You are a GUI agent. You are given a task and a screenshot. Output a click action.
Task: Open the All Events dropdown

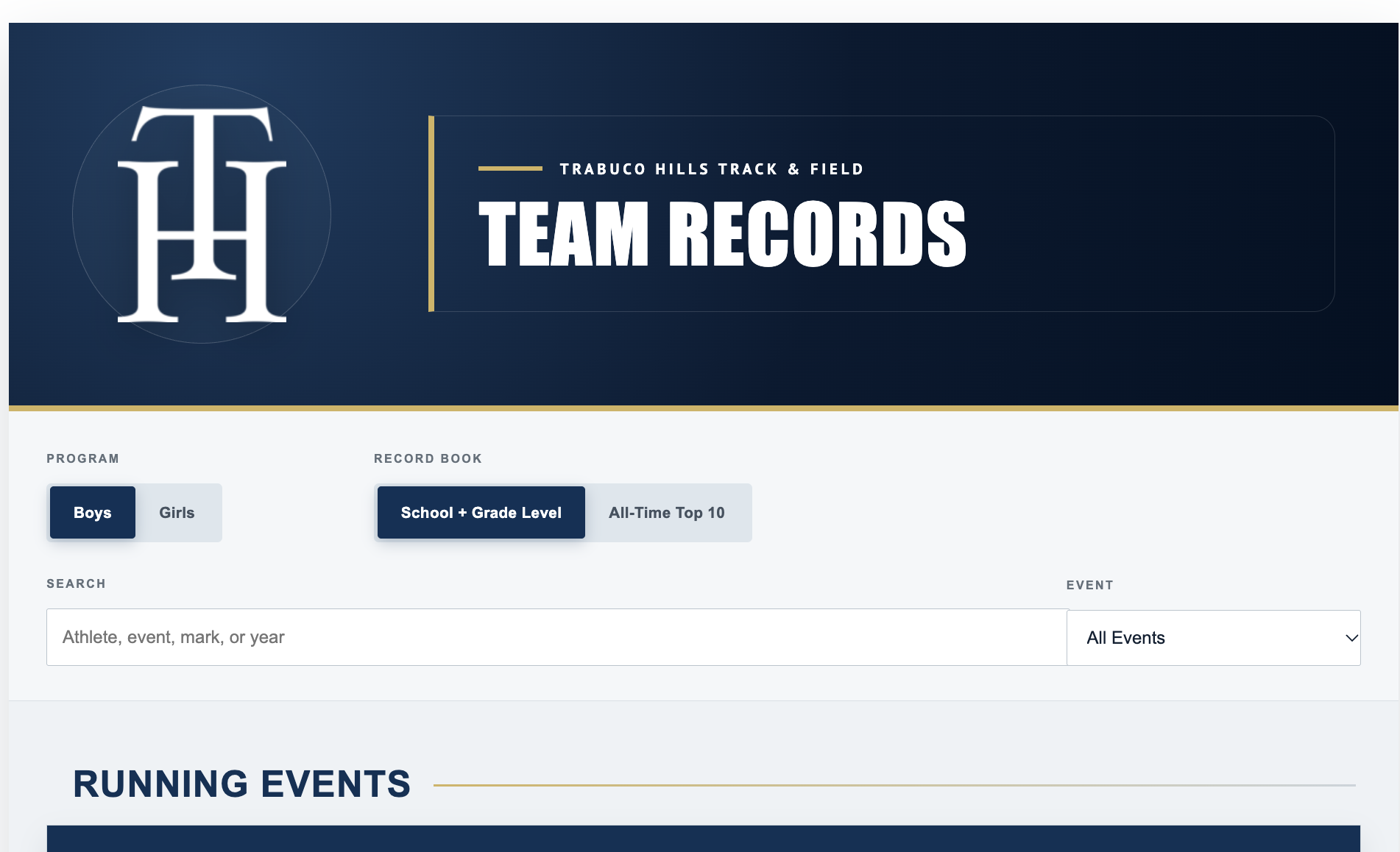(x=1213, y=638)
